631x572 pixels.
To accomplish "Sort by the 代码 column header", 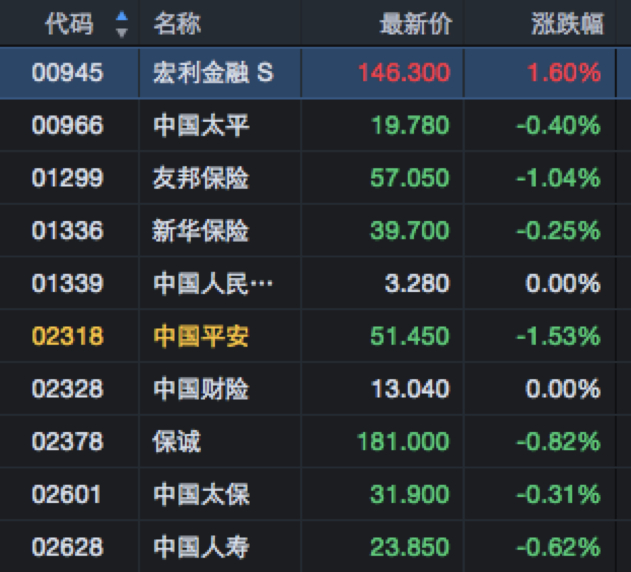I will 69,24.
